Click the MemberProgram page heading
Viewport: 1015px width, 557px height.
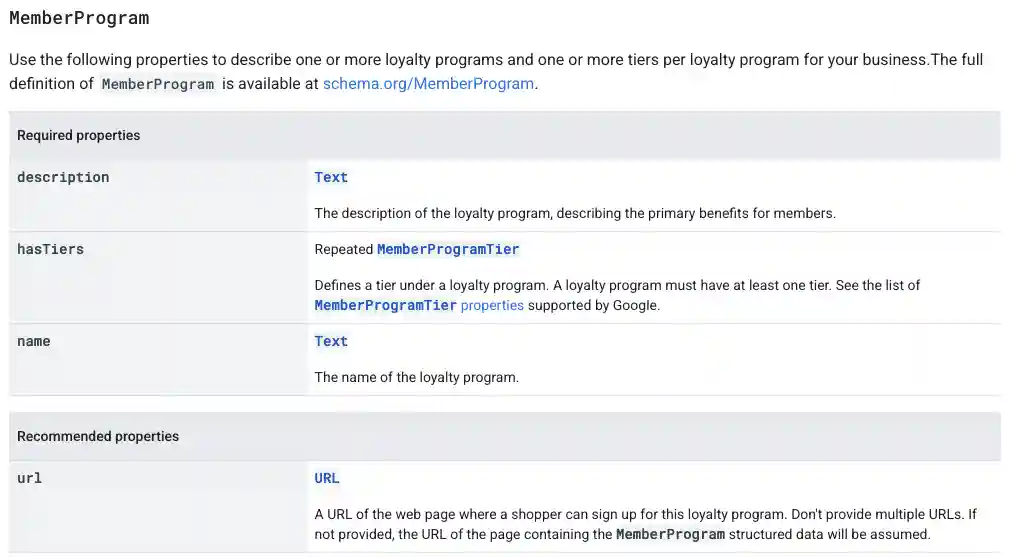point(79,18)
